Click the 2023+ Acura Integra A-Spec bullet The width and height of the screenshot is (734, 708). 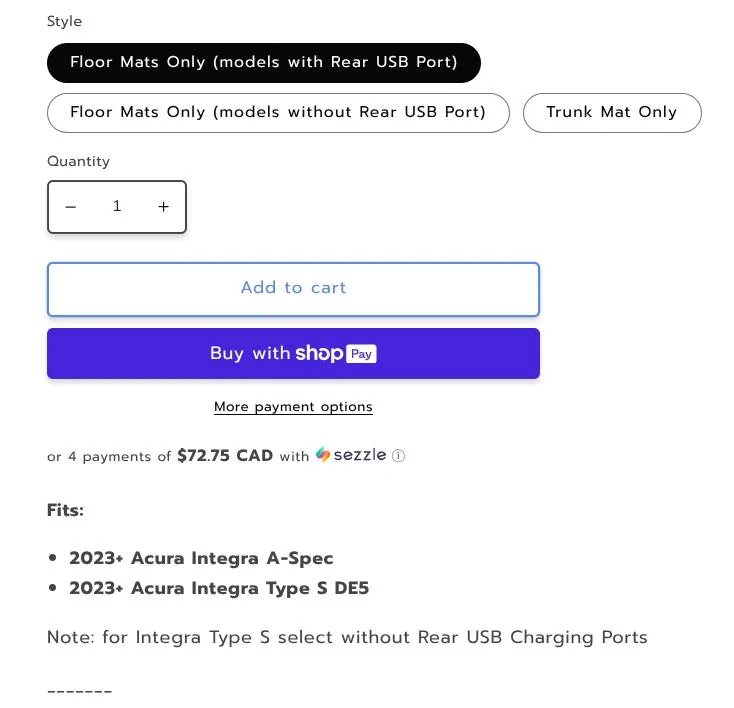click(x=201, y=558)
